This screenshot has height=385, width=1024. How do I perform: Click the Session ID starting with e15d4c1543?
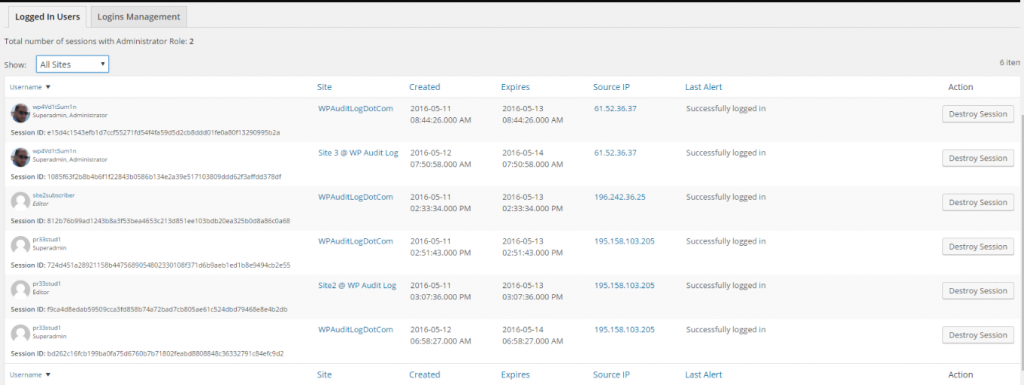163,132
